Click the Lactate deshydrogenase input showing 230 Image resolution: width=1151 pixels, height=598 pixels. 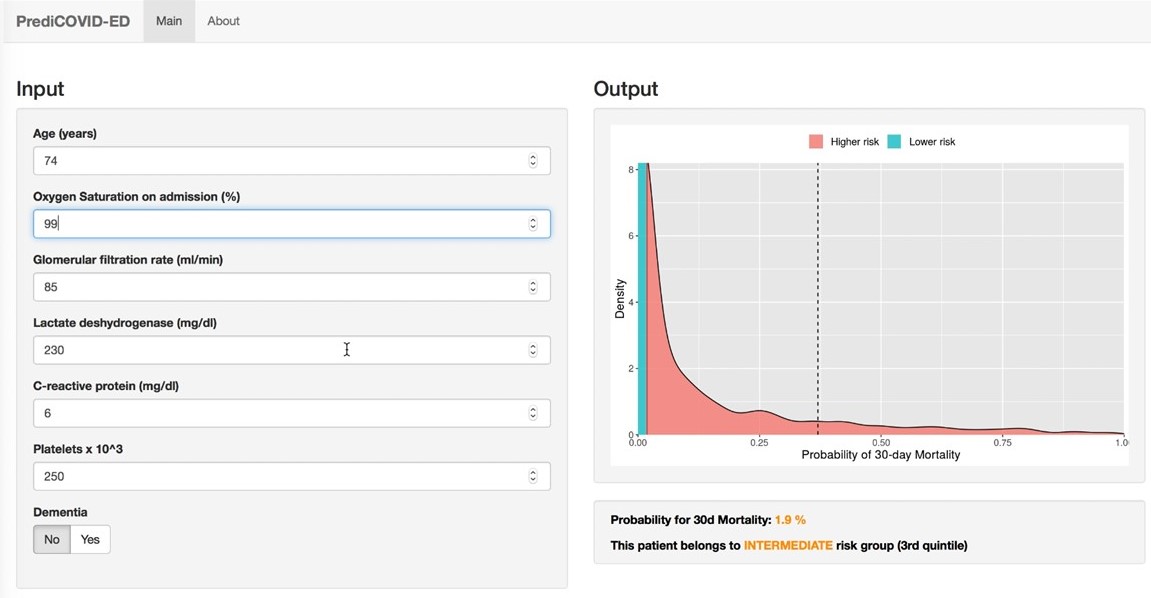point(291,350)
